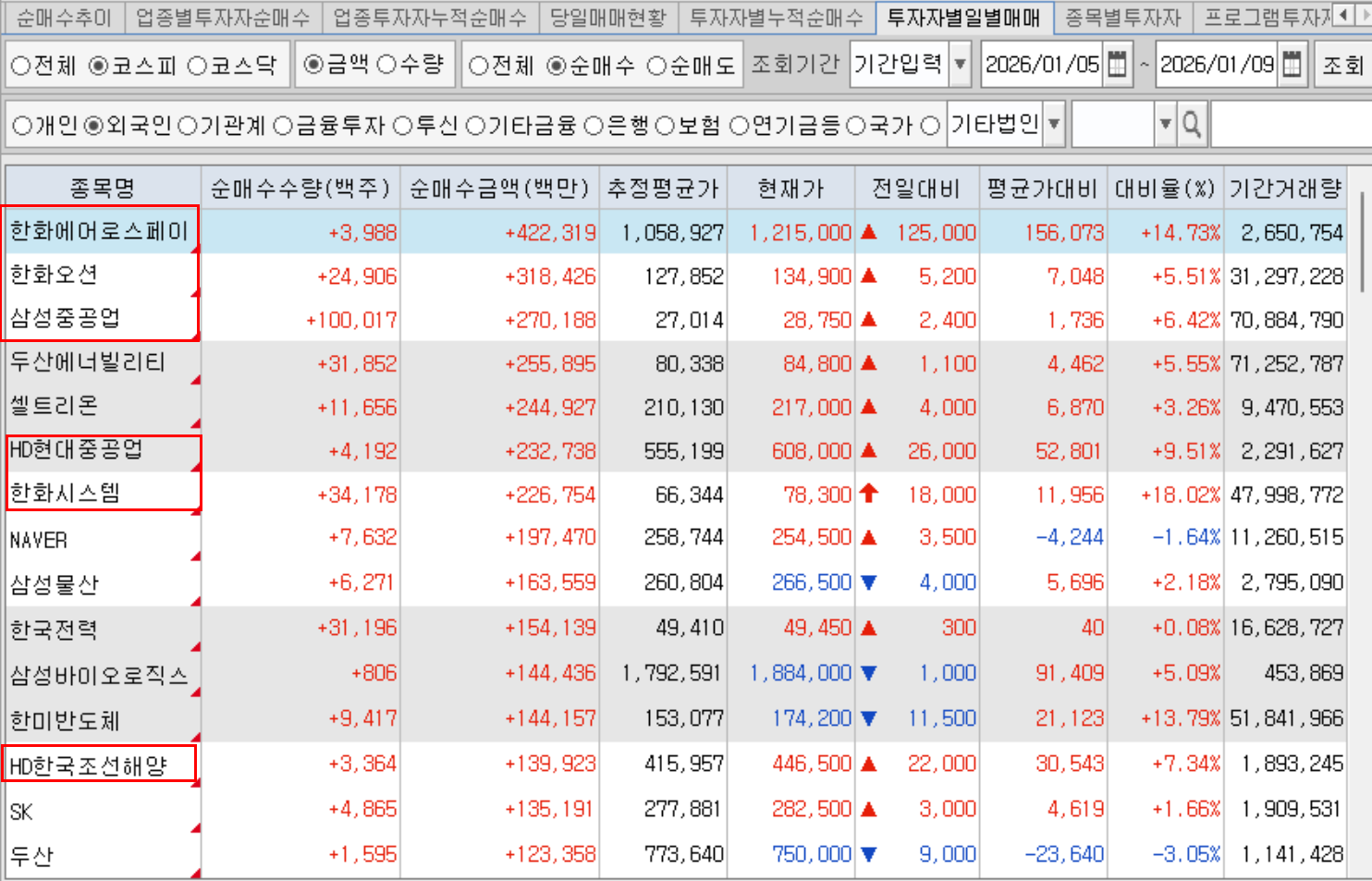Open the start date calendar picker
This screenshot has width=1372, height=881.
[1117, 65]
